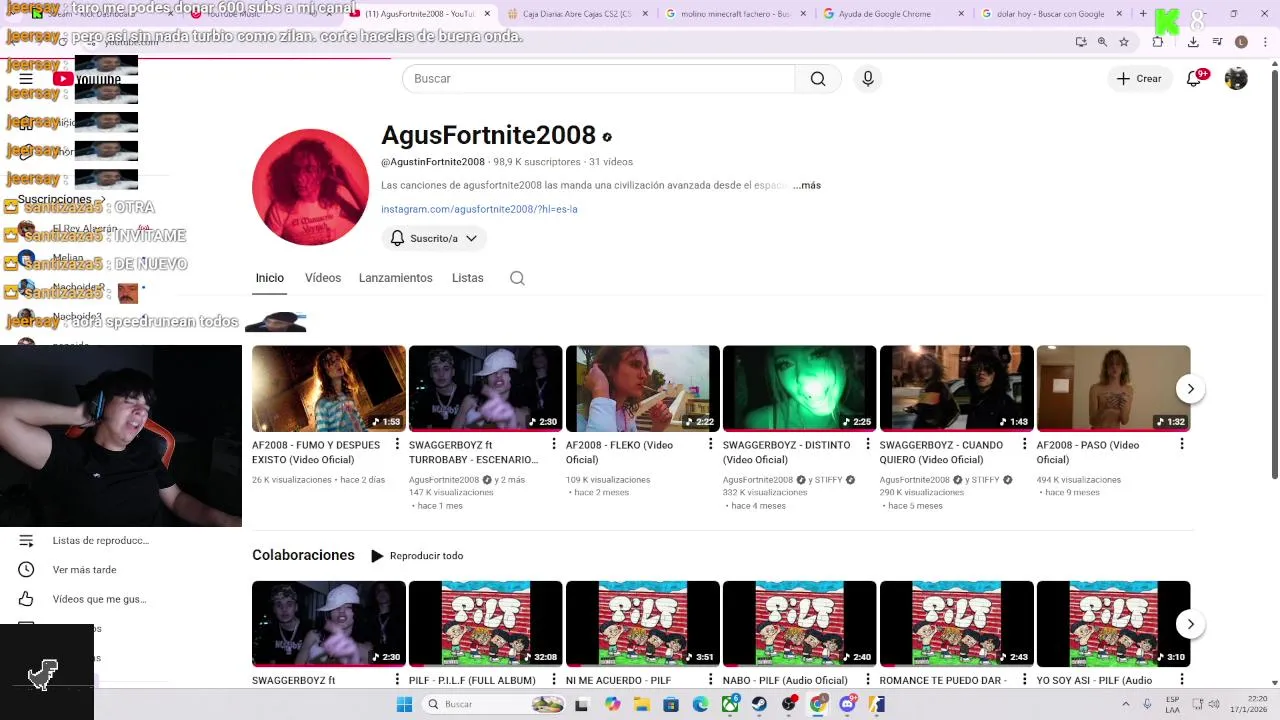
Task: Open options menu for AF2008 FLEKO video
Action: pos(711,444)
